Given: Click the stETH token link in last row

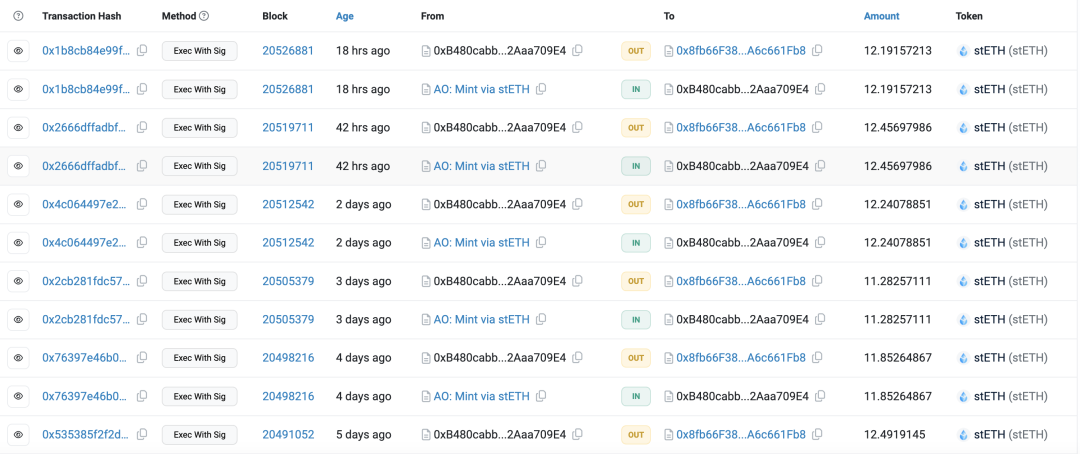Looking at the screenshot, I should click(x=1010, y=435).
